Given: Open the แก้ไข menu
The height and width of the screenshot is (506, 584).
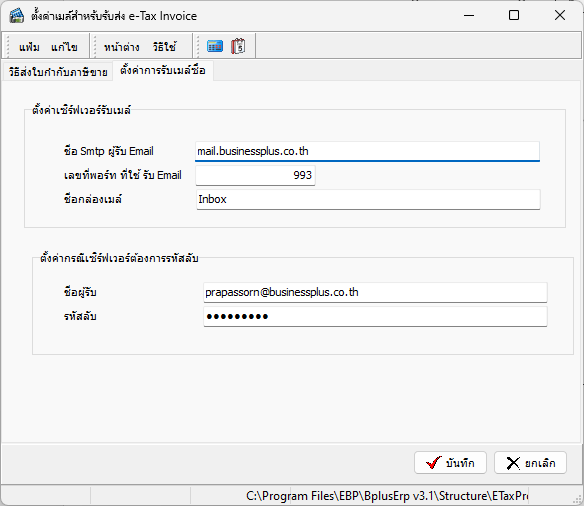Looking at the screenshot, I should point(64,47).
